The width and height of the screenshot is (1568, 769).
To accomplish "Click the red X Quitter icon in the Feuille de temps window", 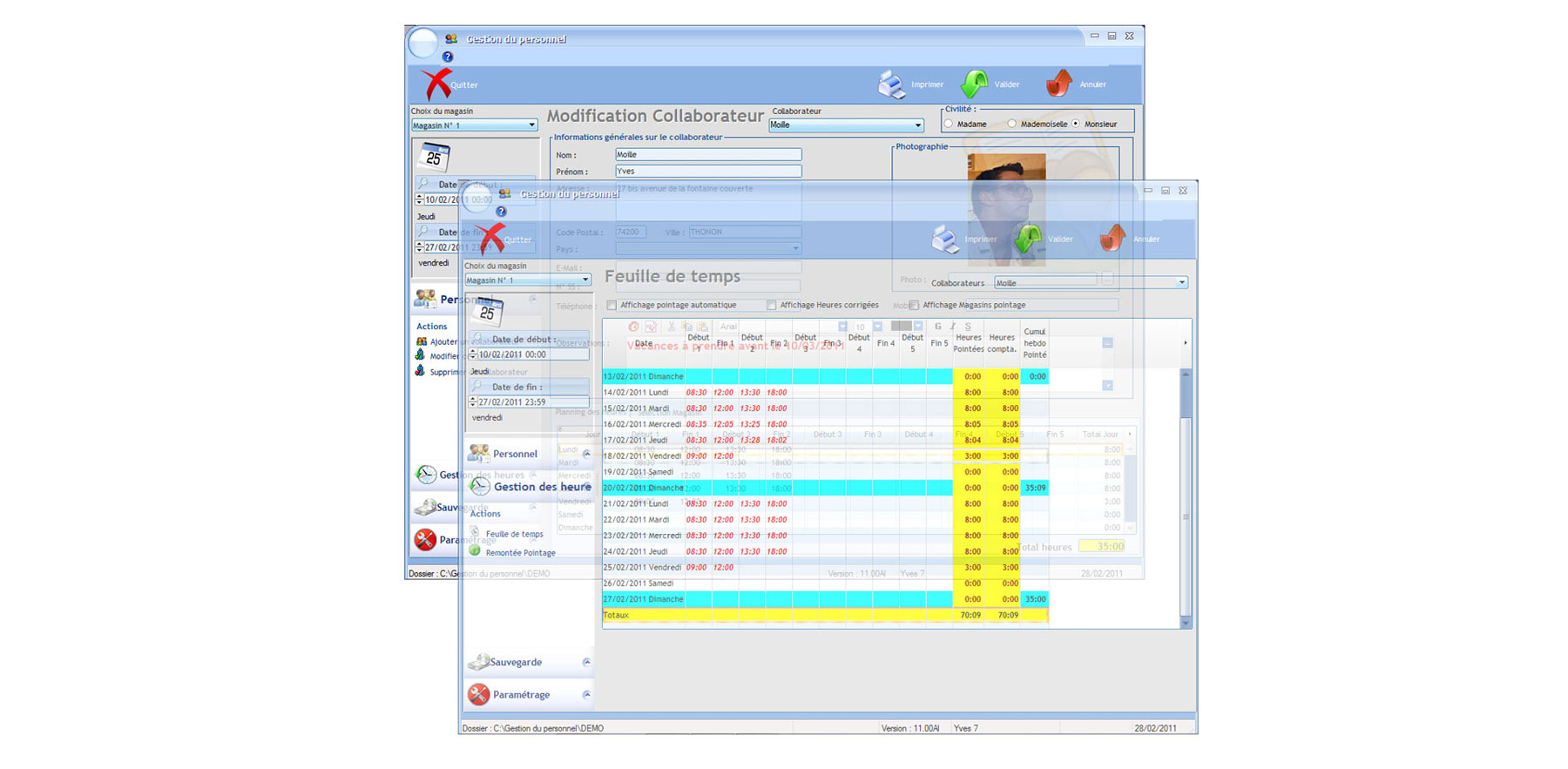I will 490,237.
